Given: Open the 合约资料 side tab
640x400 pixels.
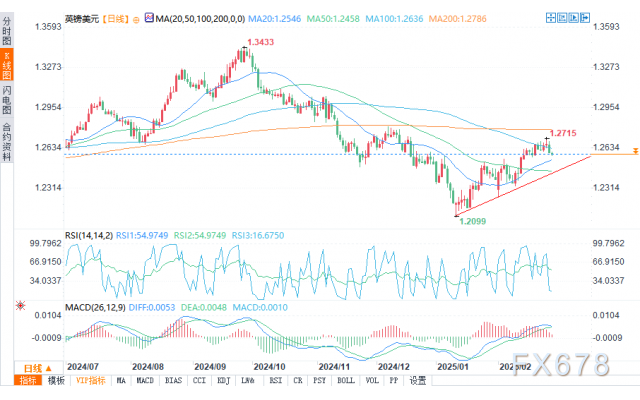Looking at the screenshot, I should click(7, 142).
